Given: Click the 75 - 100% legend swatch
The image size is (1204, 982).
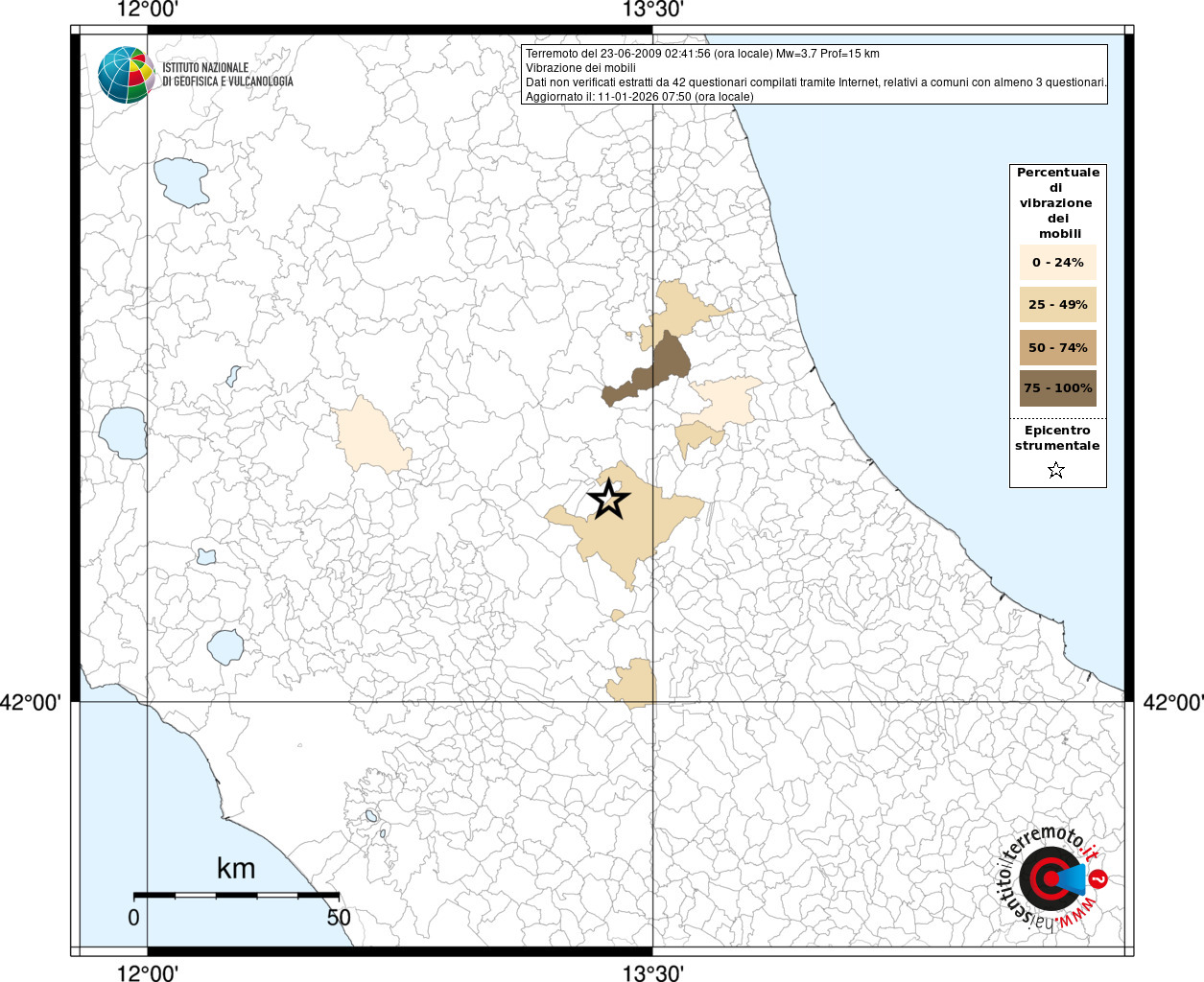Looking at the screenshot, I should (1057, 388).
